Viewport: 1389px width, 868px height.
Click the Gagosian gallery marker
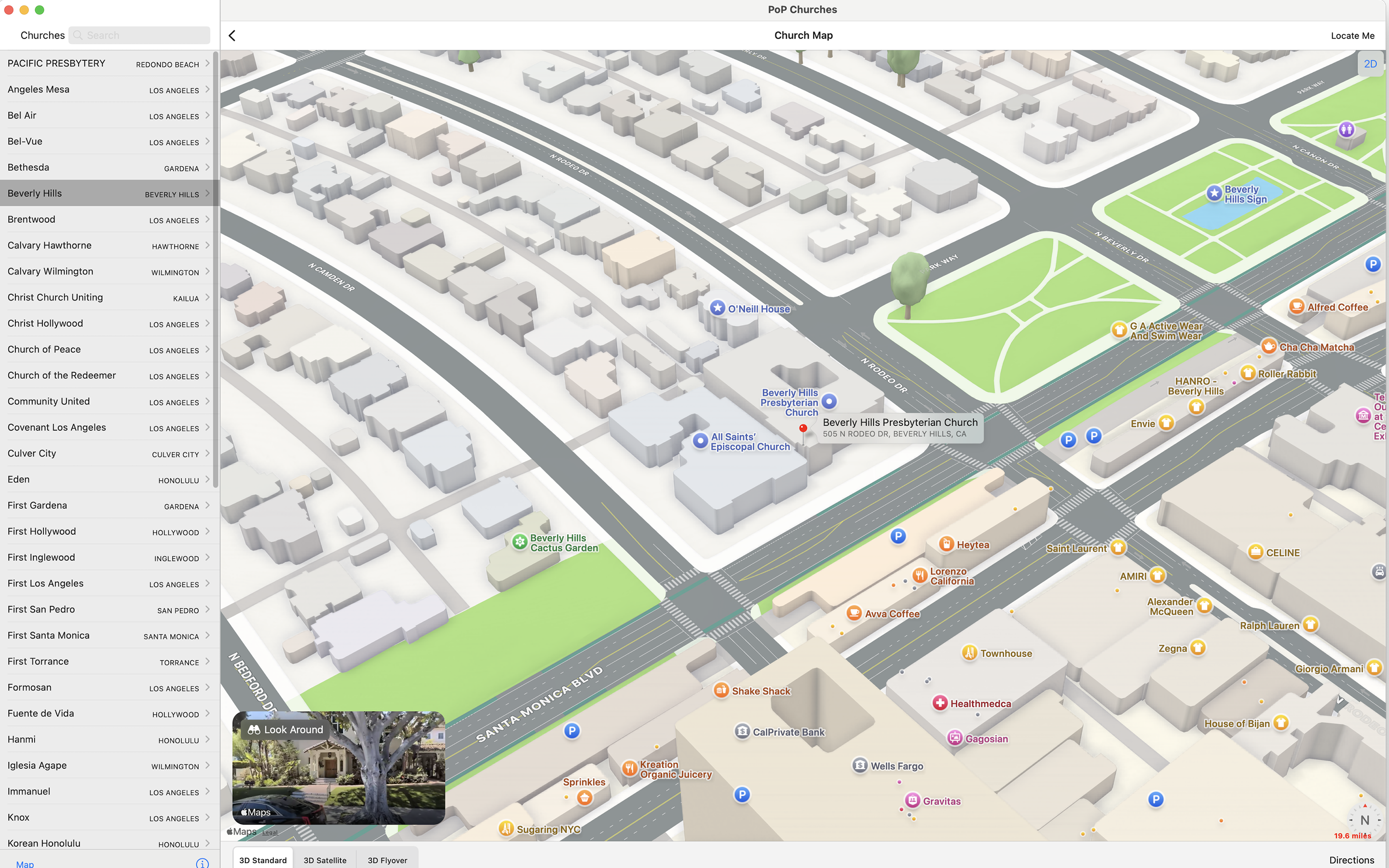(954, 738)
